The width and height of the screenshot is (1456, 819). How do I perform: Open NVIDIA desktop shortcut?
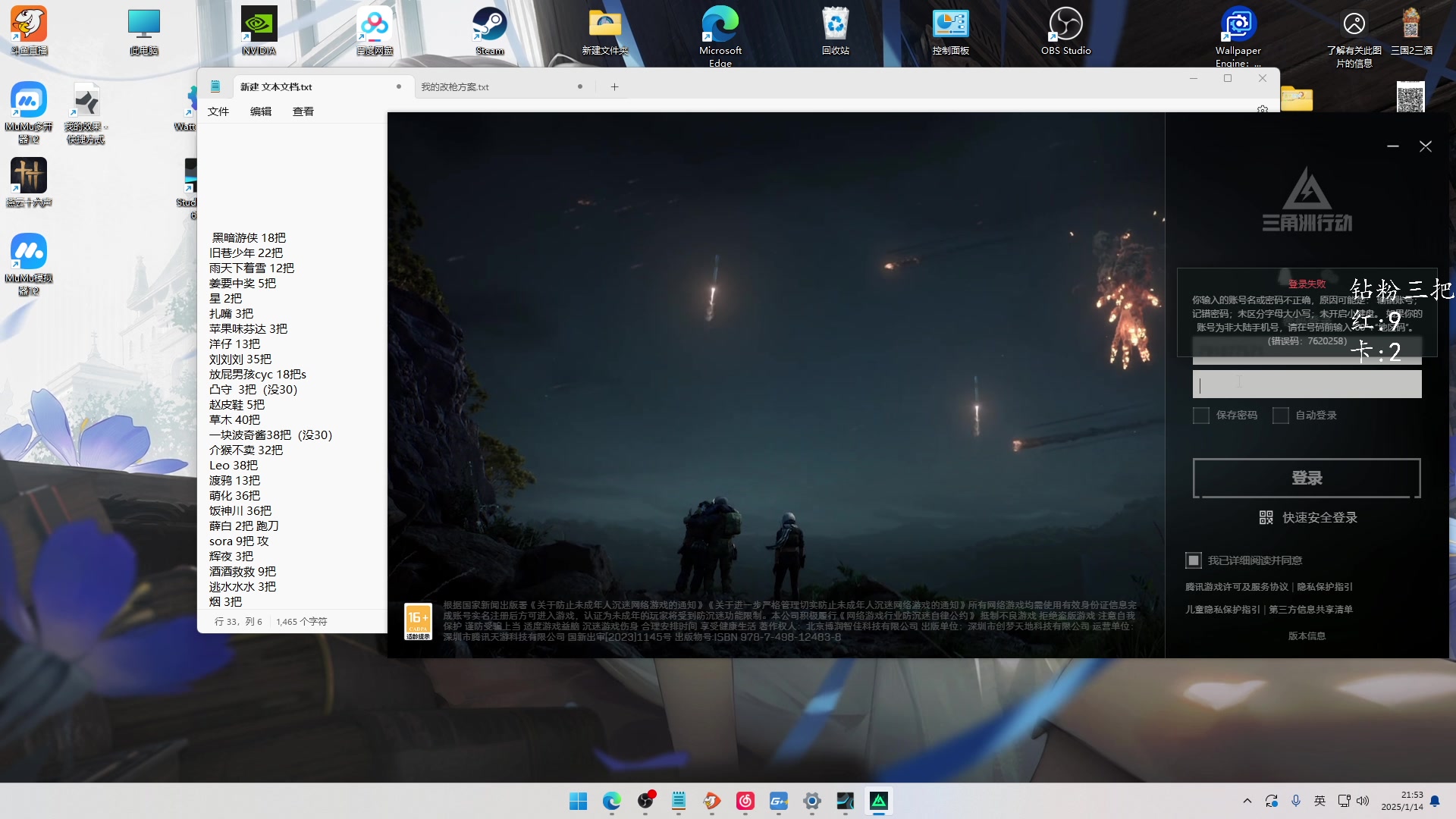point(259,30)
